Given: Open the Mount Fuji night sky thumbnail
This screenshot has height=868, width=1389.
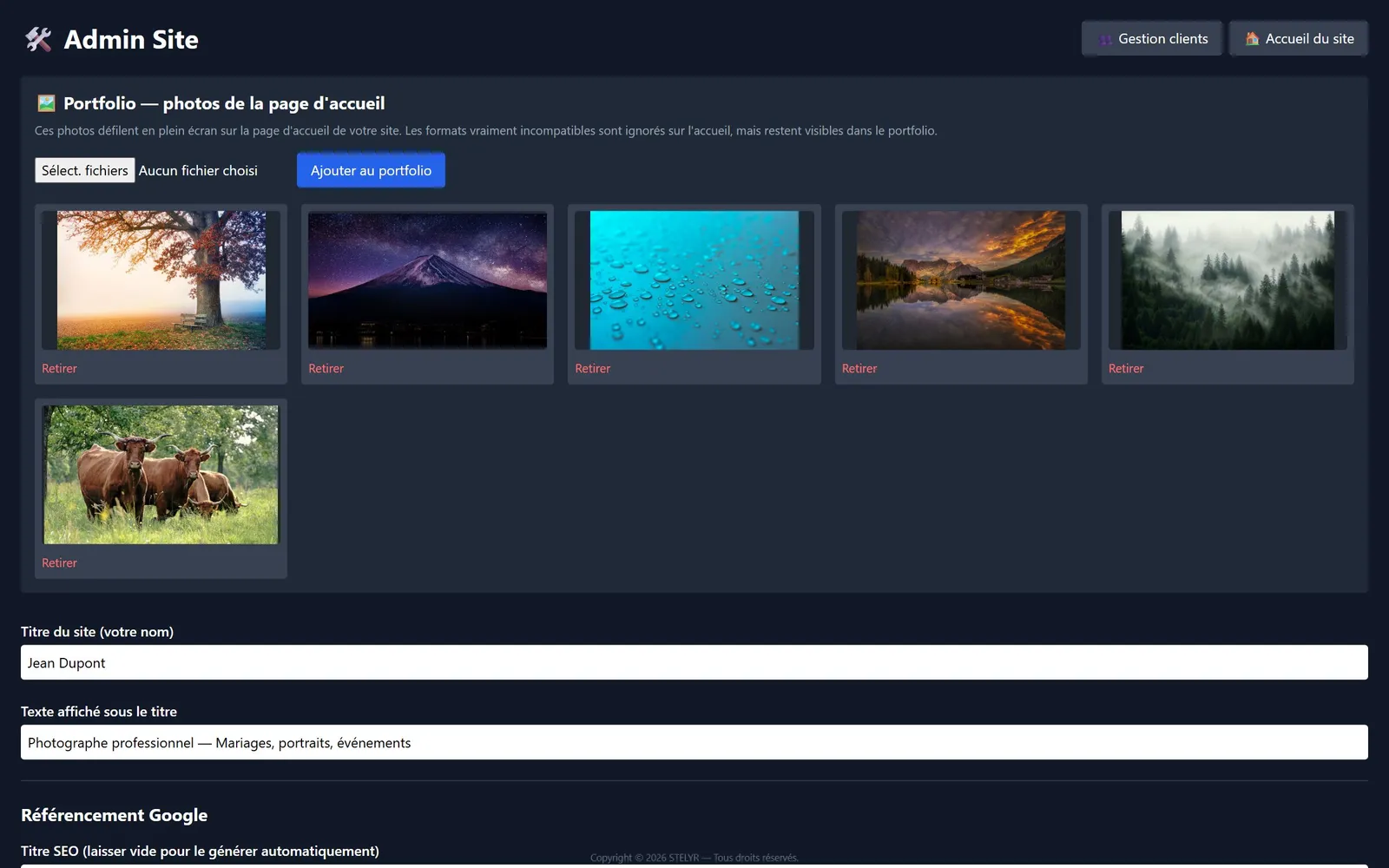Looking at the screenshot, I should (427, 280).
